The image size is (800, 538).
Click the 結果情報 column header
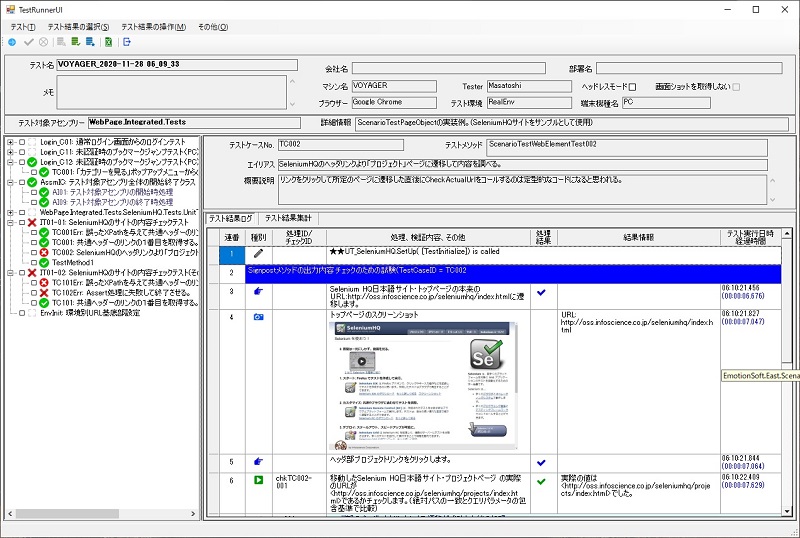[x=638, y=238]
